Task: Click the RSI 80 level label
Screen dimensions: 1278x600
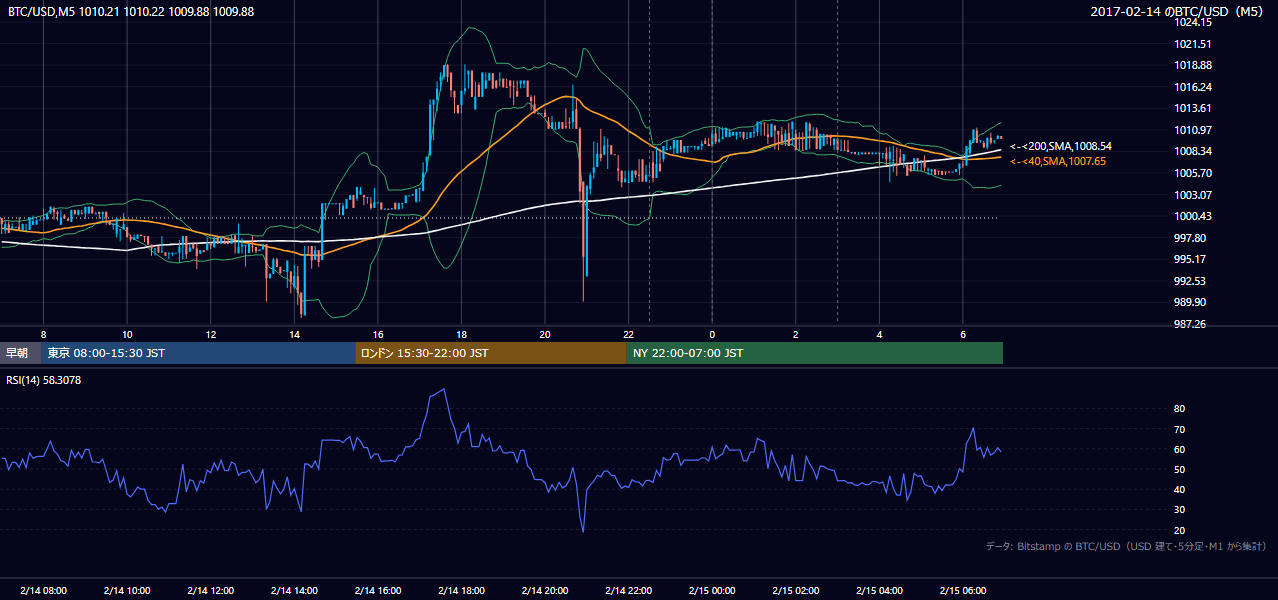Action: pyautogui.click(x=1180, y=409)
